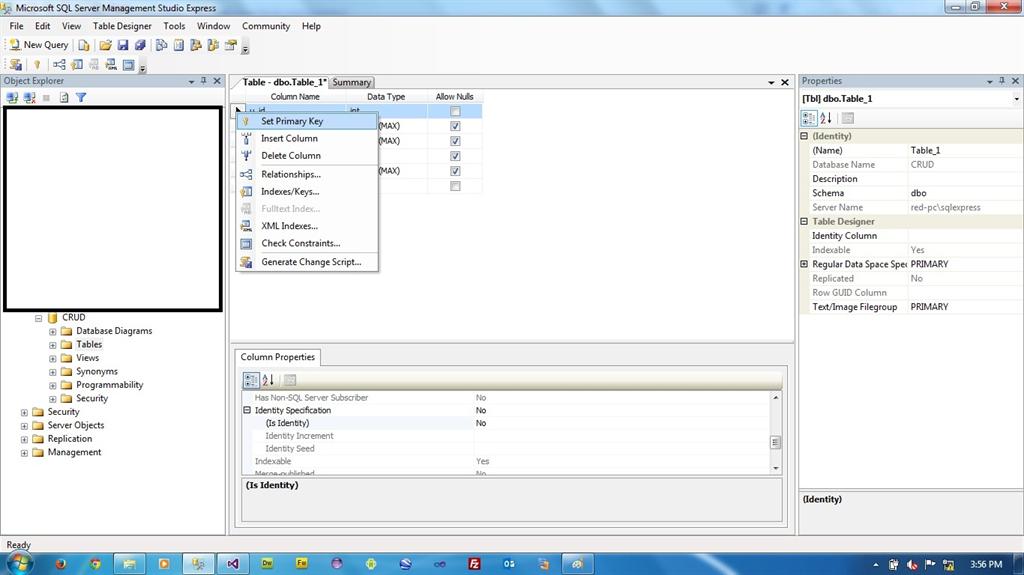Collapse the CRUD database node
Image resolution: width=1024 pixels, height=575 pixels.
[39, 318]
